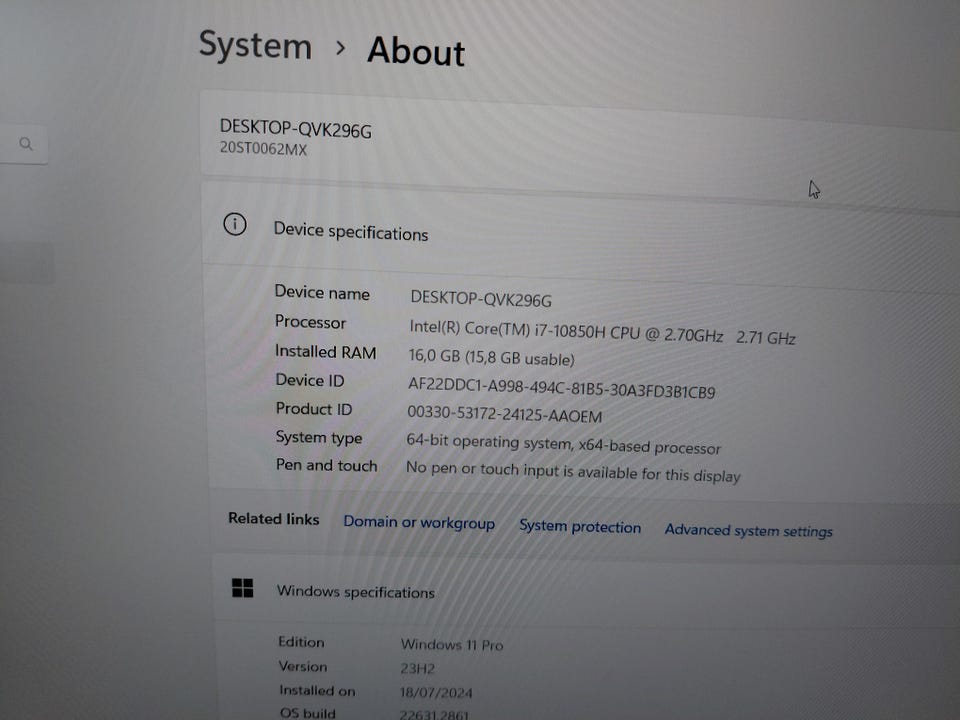This screenshot has height=720, width=960.
Task: Open System protection link
Action: click(x=580, y=527)
